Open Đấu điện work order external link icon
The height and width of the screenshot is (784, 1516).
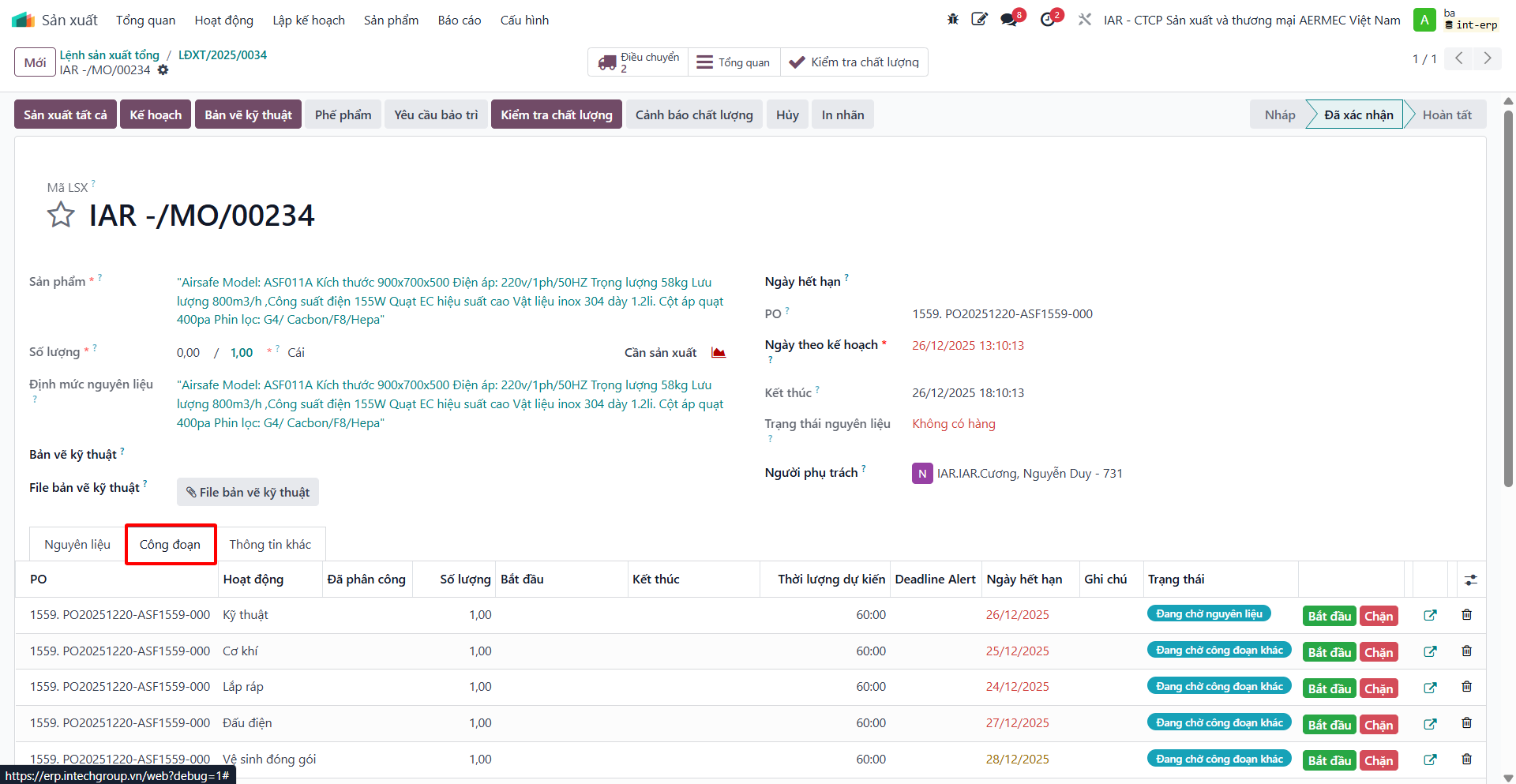(1430, 724)
